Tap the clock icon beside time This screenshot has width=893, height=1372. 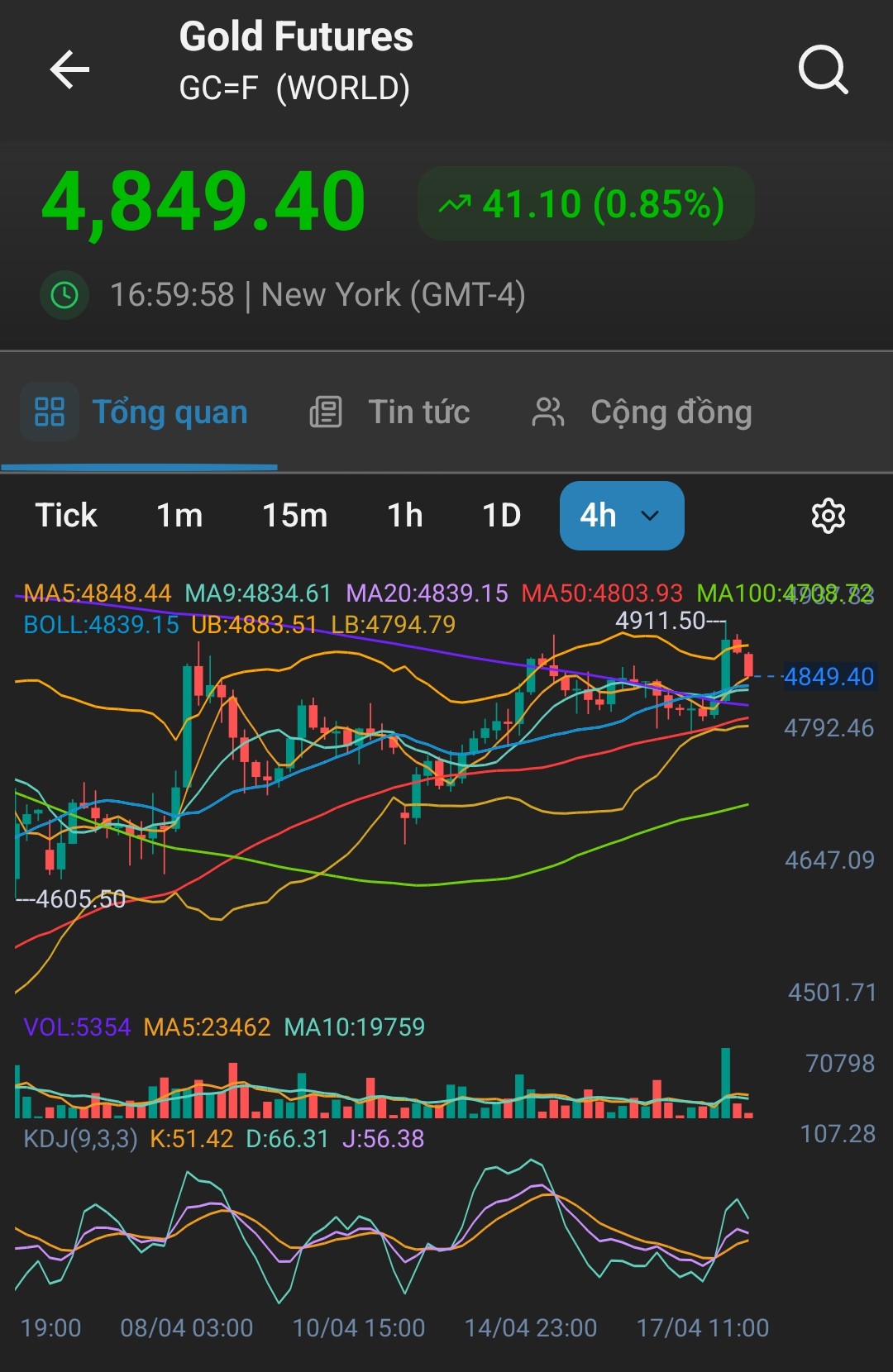[64, 295]
